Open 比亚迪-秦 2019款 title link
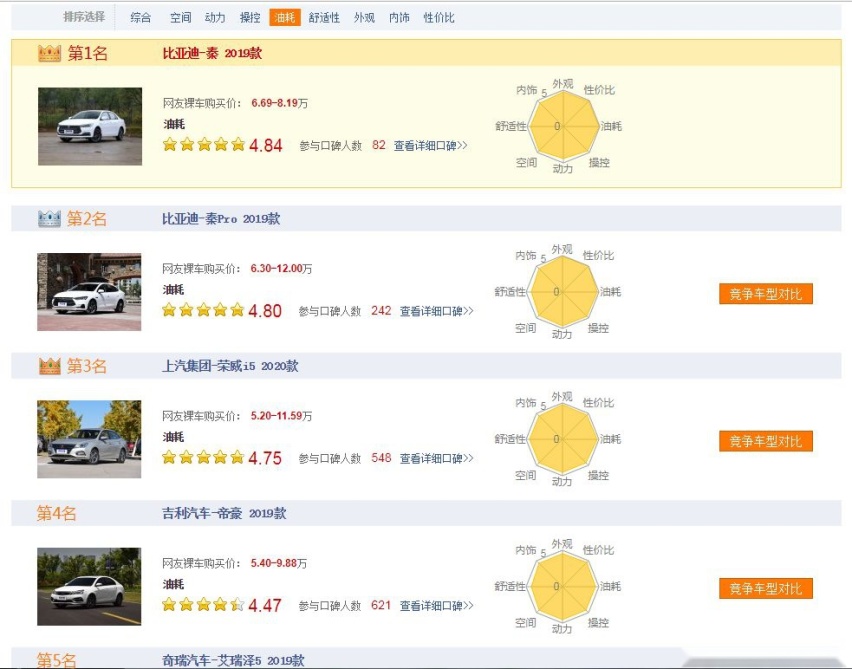Screen dimensions: 852x669 point(212,53)
